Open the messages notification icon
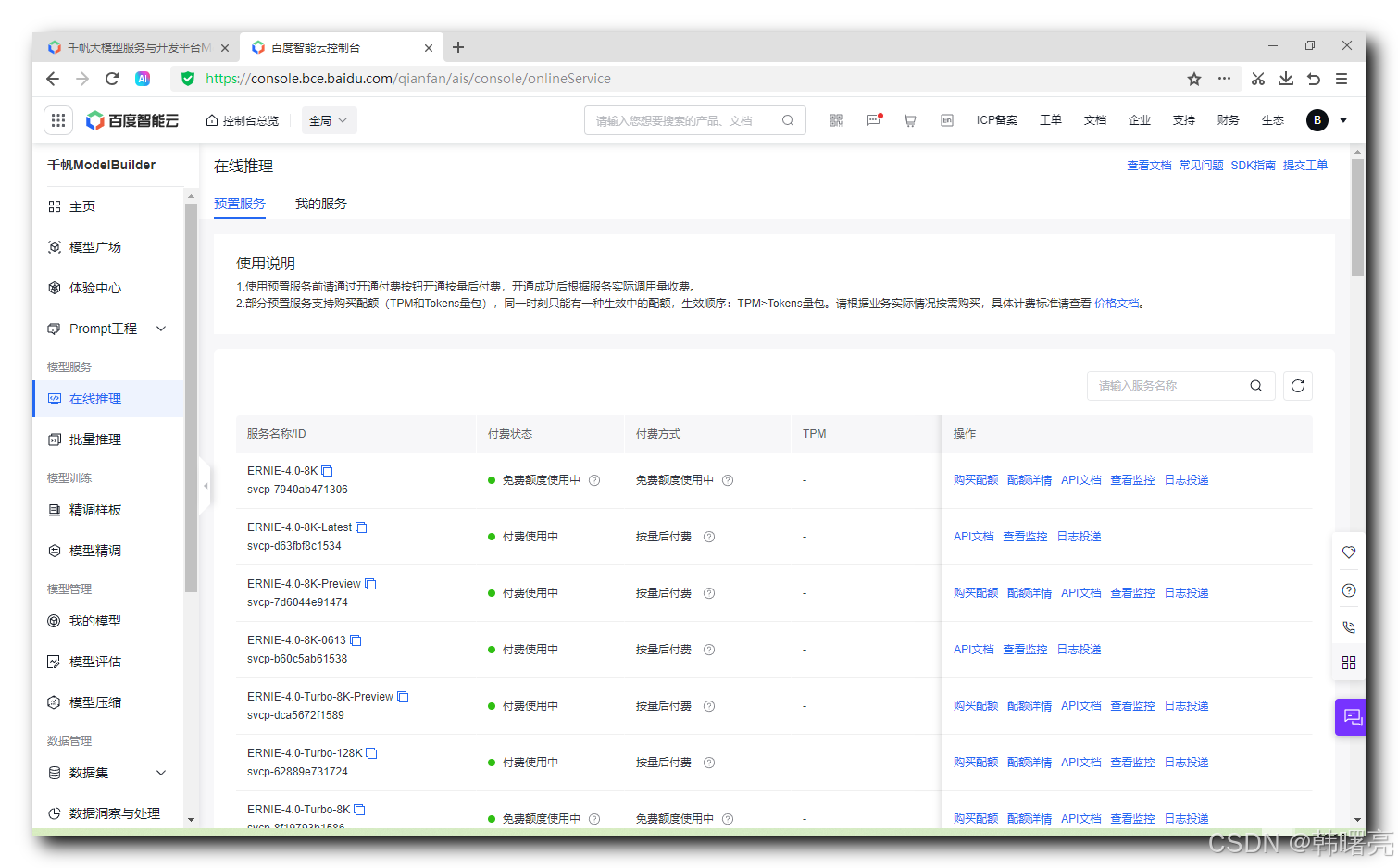This screenshot has height=868, width=1398. coord(873,120)
